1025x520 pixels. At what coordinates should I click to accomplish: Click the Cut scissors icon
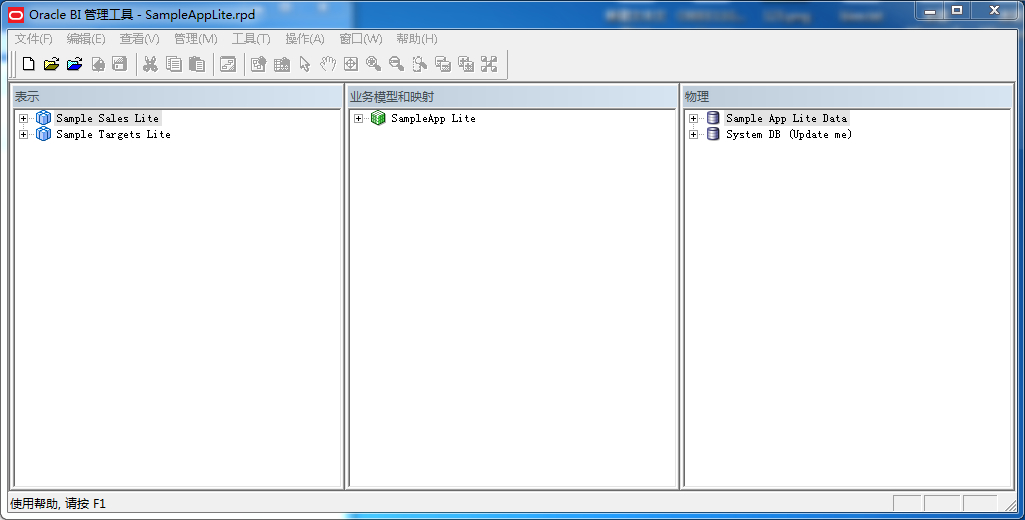click(150, 63)
